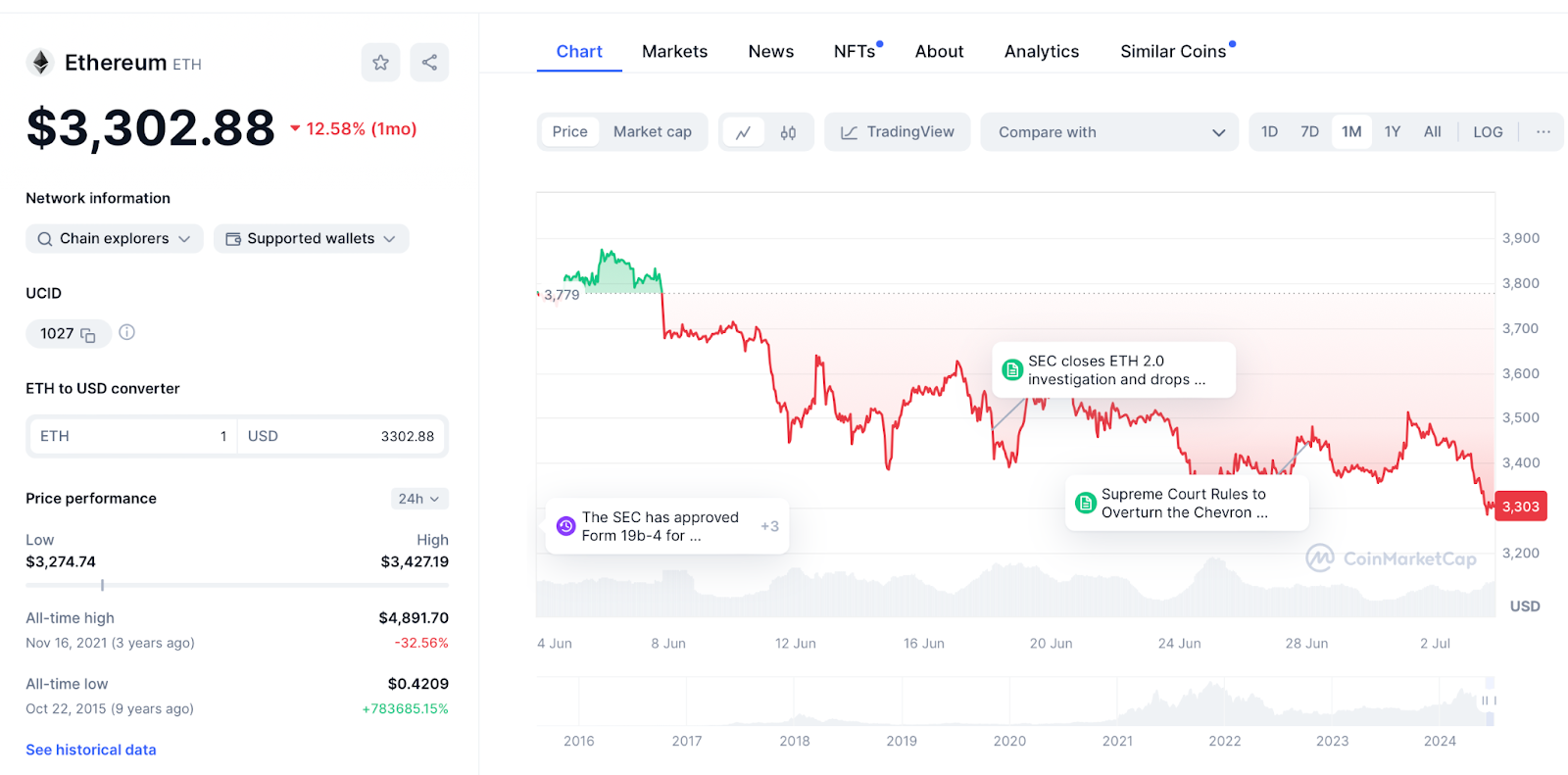Click the 3,779 opening price marker

pyautogui.click(x=560, y=295)
